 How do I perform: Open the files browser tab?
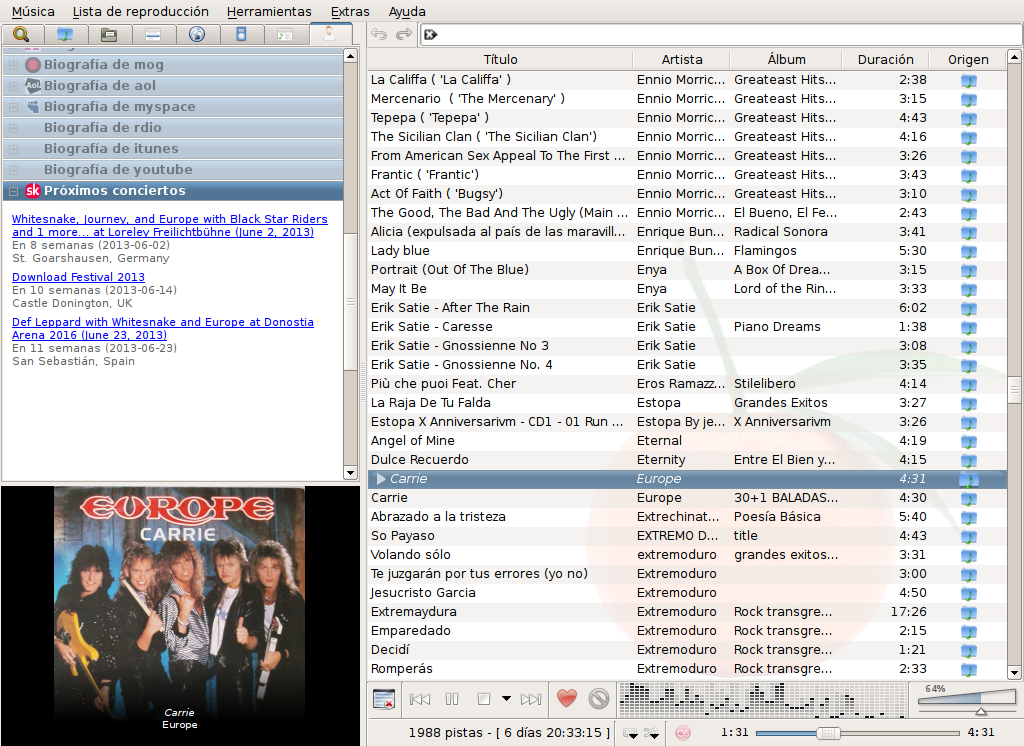coord(109,35)
